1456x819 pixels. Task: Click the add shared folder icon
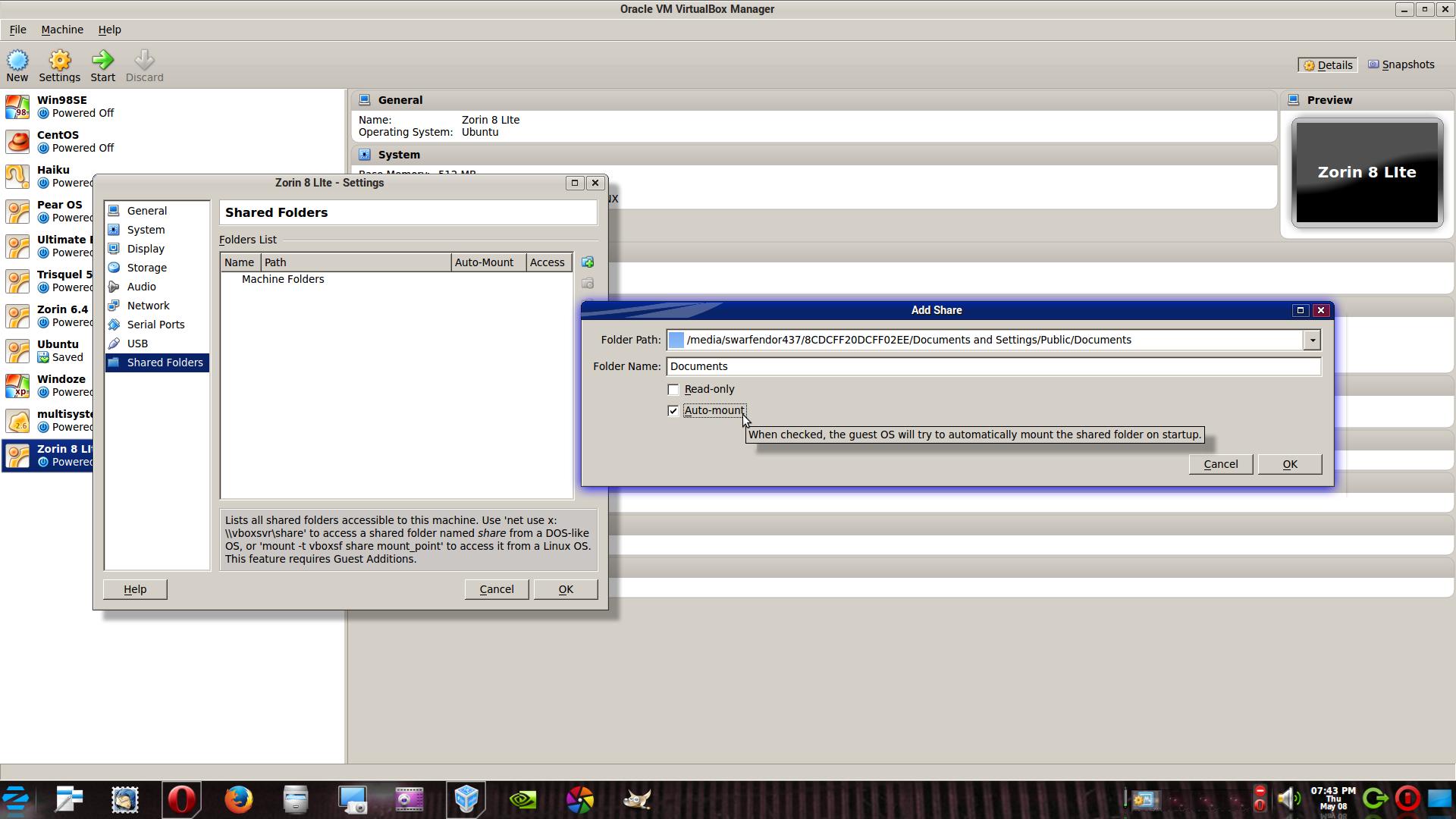click(x=587, y=262)
